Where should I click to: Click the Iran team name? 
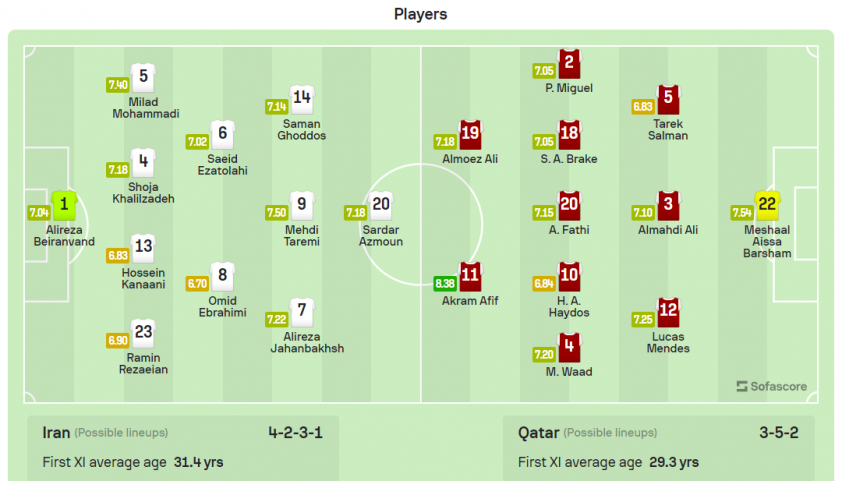click(x=56, y=433)
